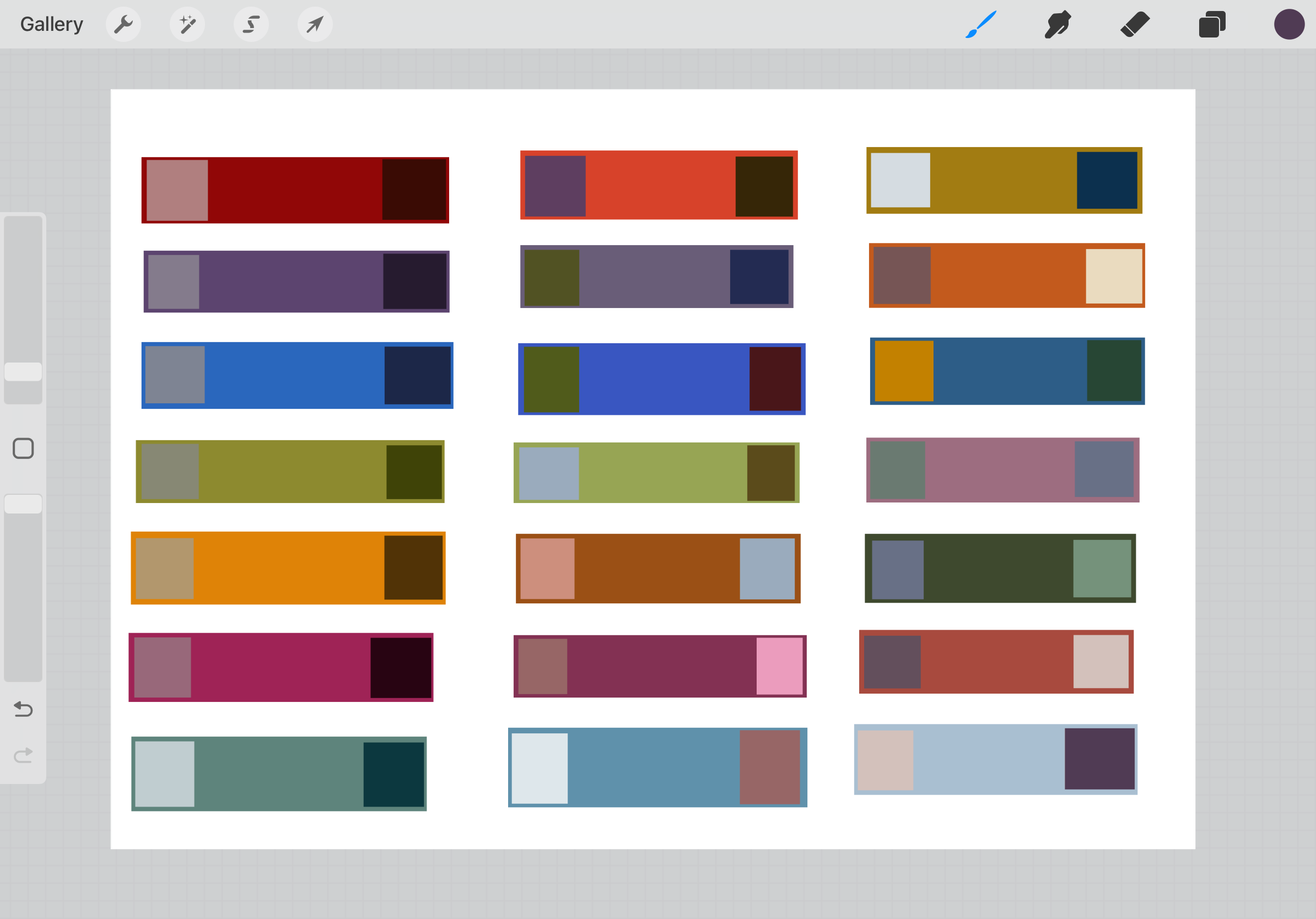Image resolution: width=1316 pixels, height=919 pixels.
Task: Open the Layers panel
Action: (1212, 25)
